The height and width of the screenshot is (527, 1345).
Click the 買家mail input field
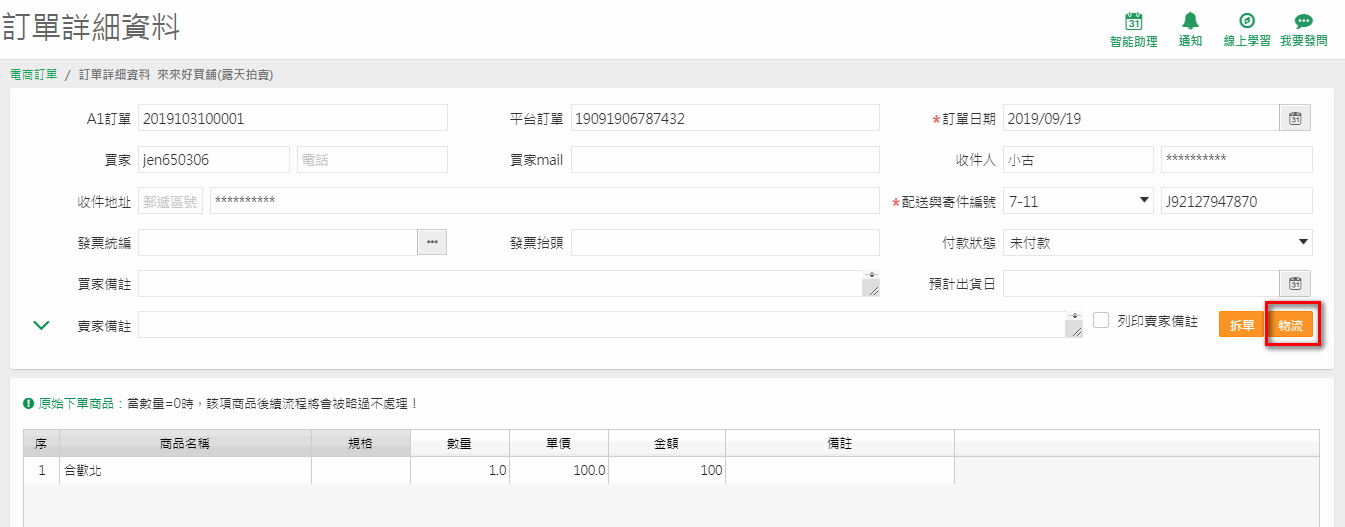coord(725,160)
